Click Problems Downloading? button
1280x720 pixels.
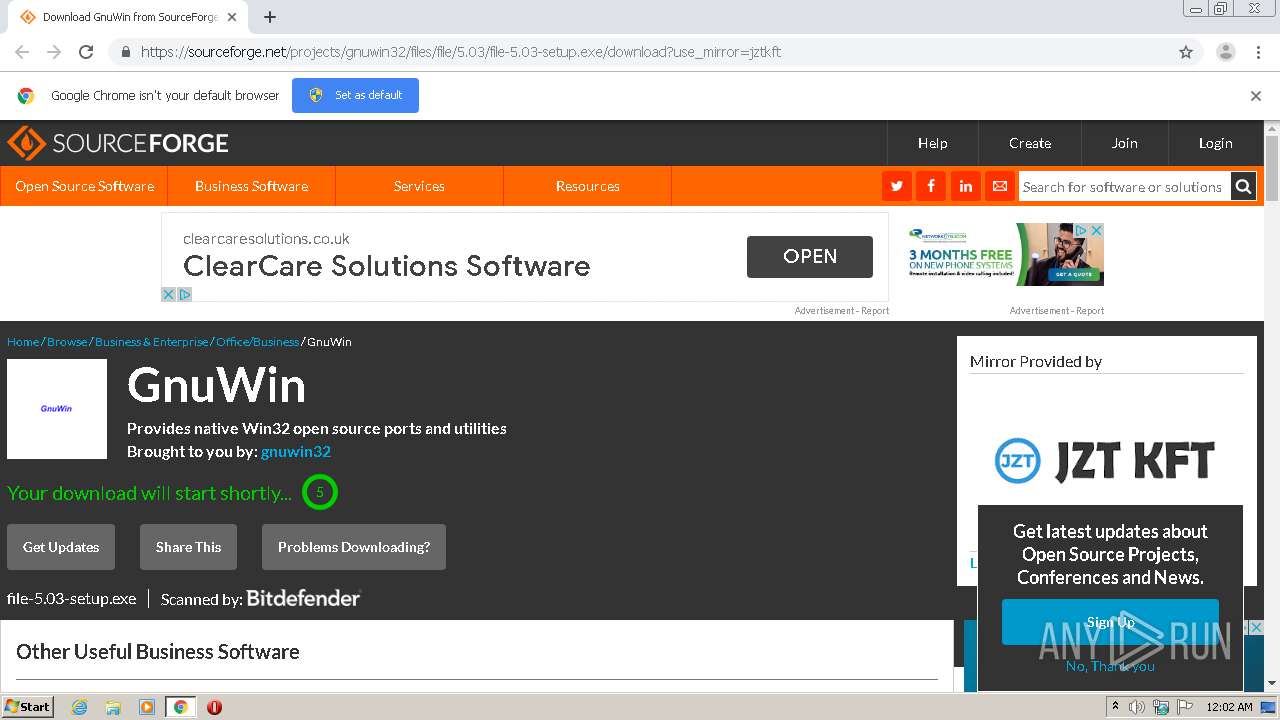[354, 547]
